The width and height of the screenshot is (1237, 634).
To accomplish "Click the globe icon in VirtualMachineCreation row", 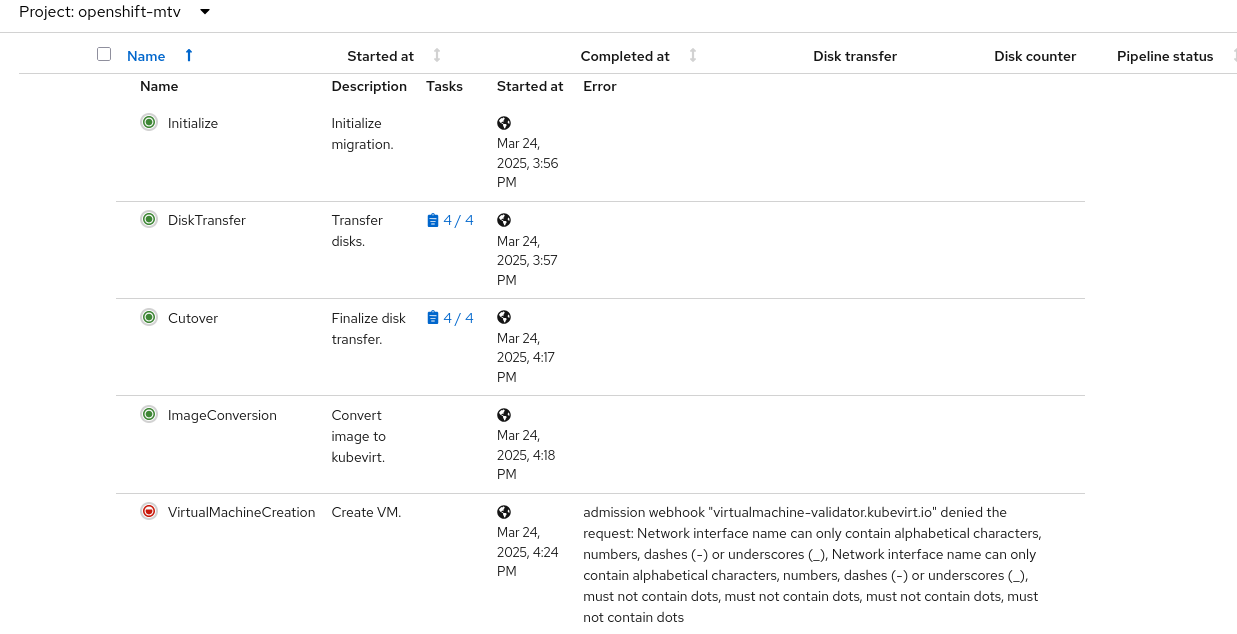I will (504, 512).
